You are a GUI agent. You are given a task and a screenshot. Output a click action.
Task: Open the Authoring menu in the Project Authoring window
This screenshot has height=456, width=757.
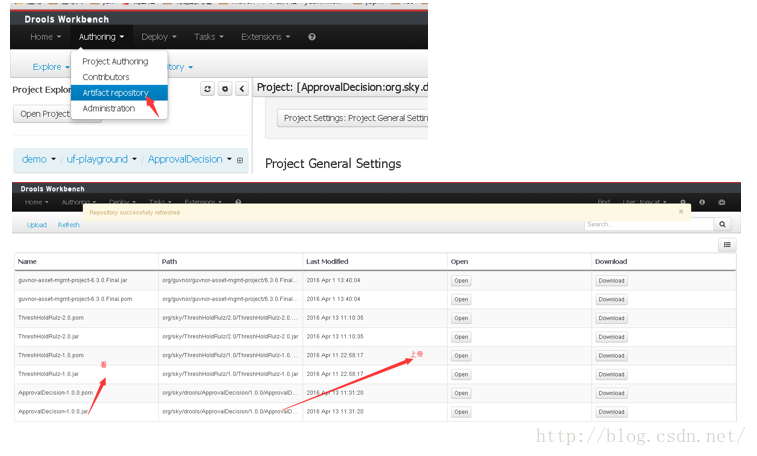point(101,37)
